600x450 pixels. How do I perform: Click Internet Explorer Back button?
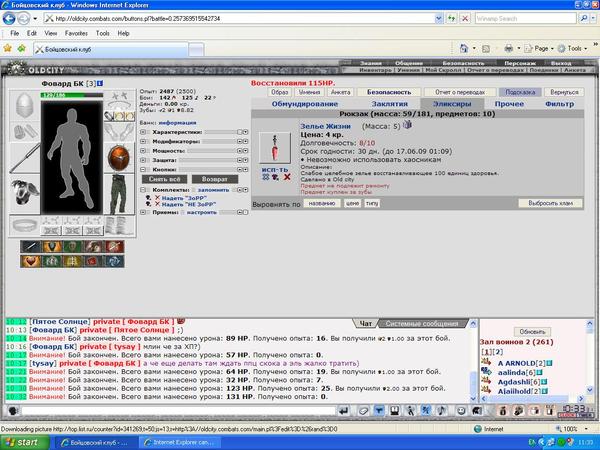tap(9, 18)
